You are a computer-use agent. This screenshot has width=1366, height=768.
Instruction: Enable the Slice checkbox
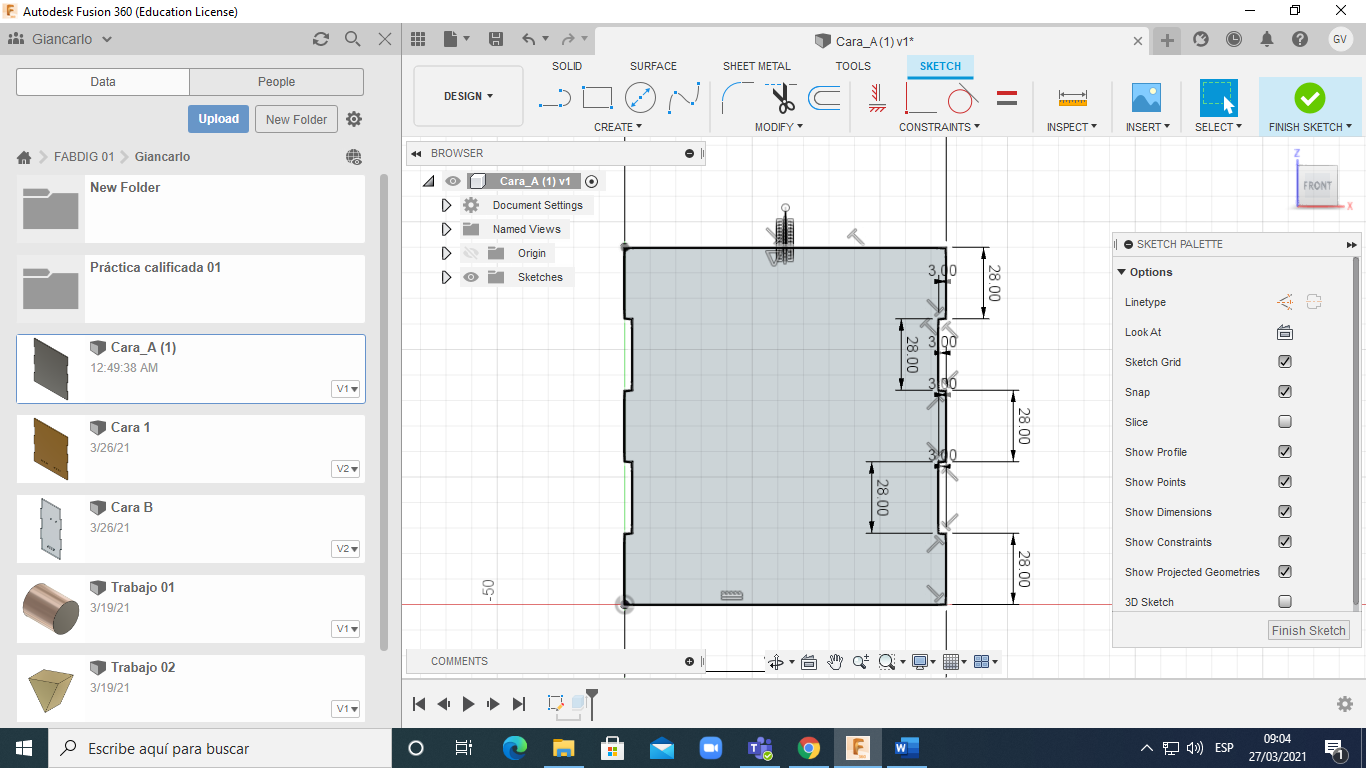1285,422
